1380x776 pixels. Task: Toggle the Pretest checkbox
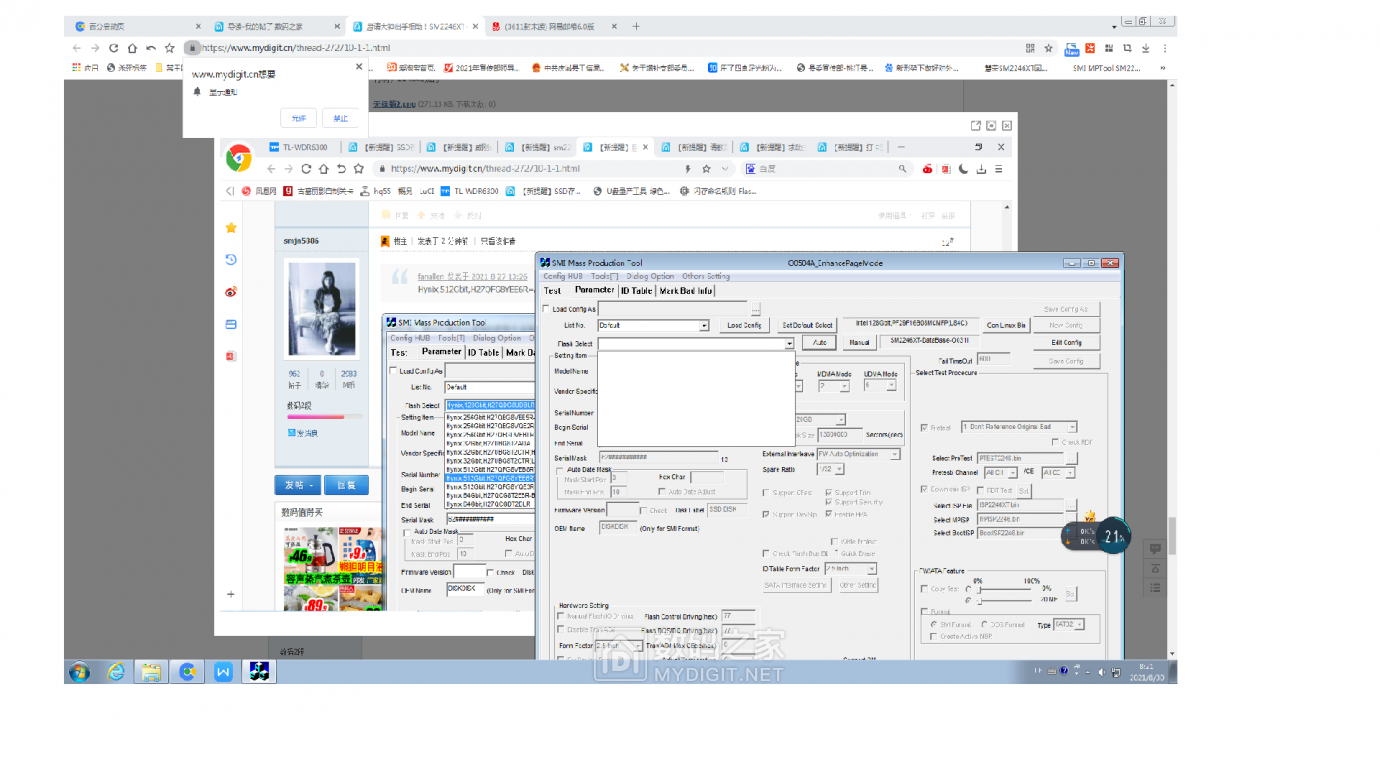point(924,427)
